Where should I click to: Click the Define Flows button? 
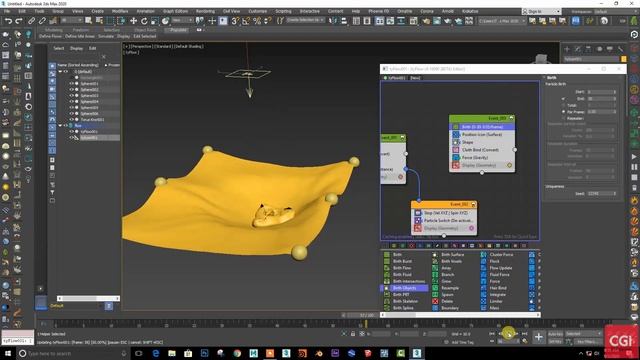coord(51,36)
